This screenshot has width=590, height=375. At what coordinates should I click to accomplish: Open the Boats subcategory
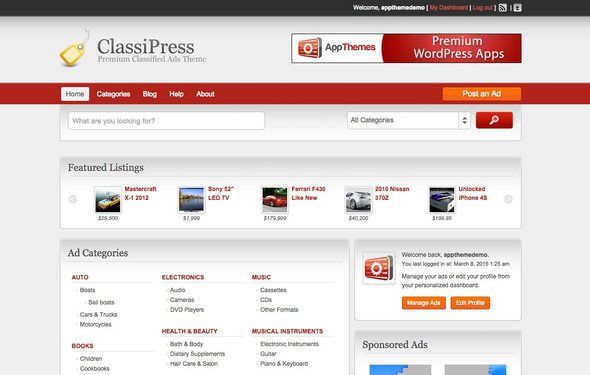88,290
